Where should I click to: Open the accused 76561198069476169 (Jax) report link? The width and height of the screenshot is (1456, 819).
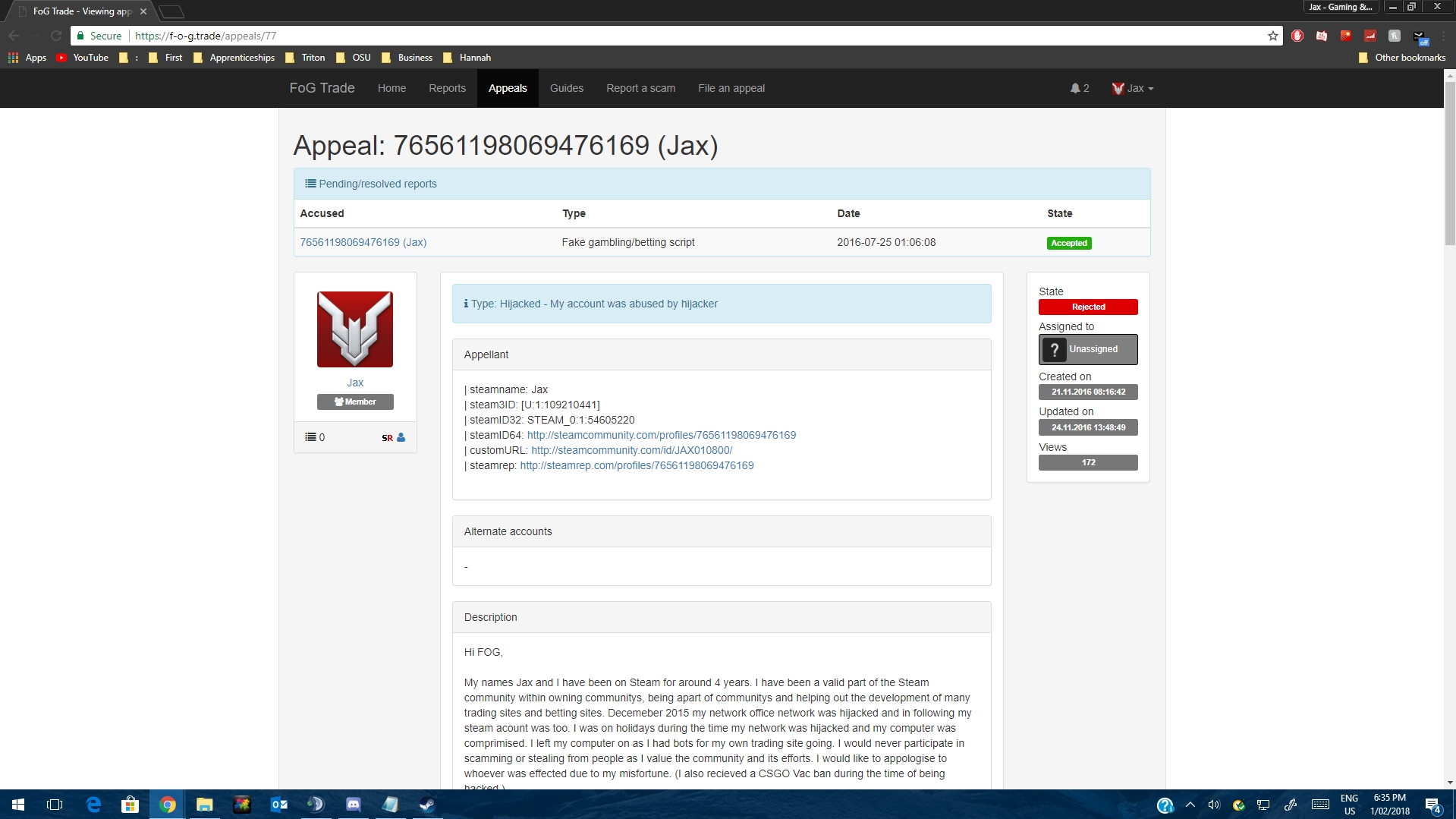363,242
